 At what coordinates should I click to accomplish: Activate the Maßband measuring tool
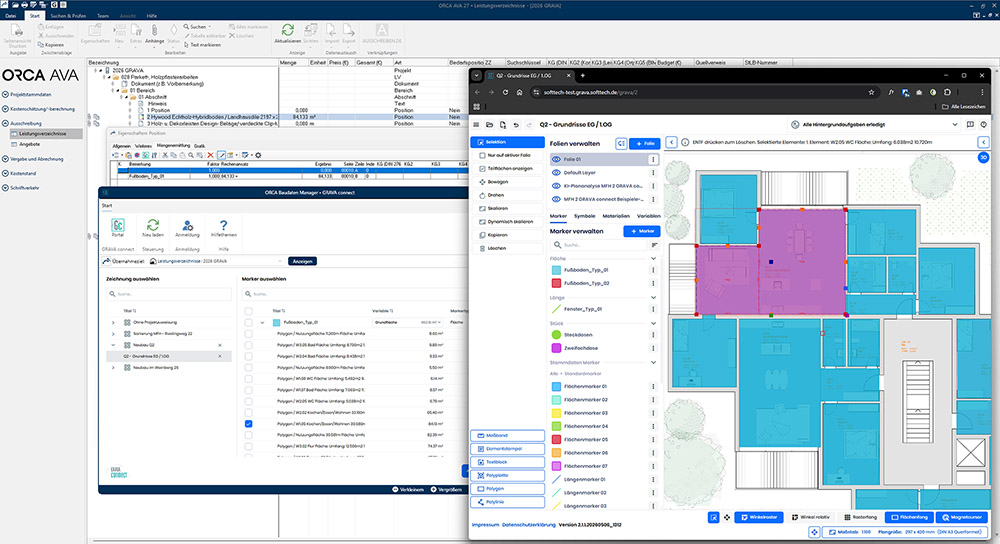pos(508,436)
